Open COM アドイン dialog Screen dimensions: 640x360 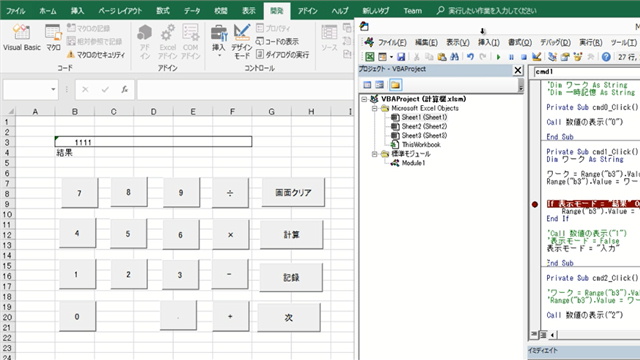coord(190,41)
